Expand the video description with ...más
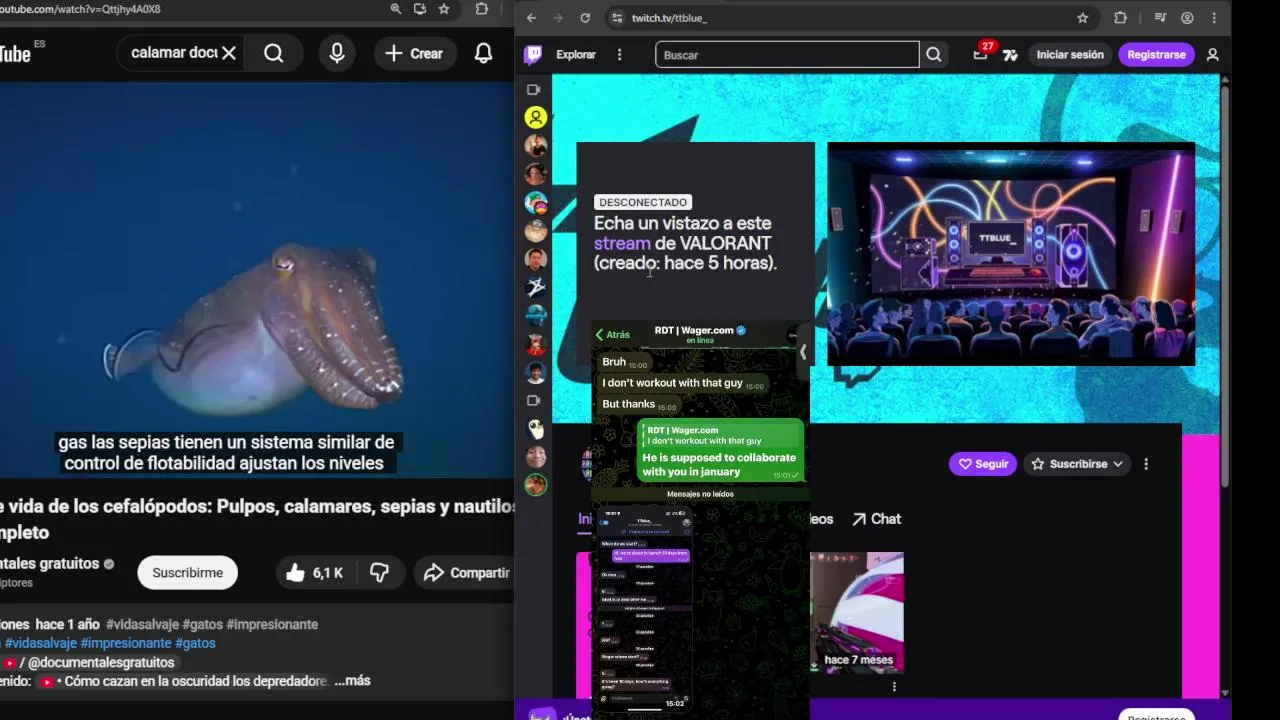Screen dimensions: 1280x720 [x=352, y=681]
